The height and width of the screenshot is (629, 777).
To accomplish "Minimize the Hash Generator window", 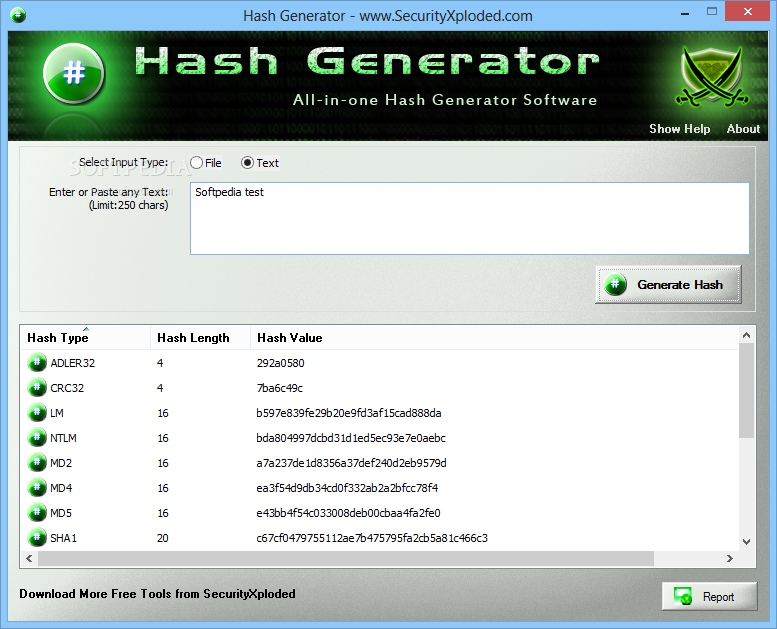I will coord(685,12).
